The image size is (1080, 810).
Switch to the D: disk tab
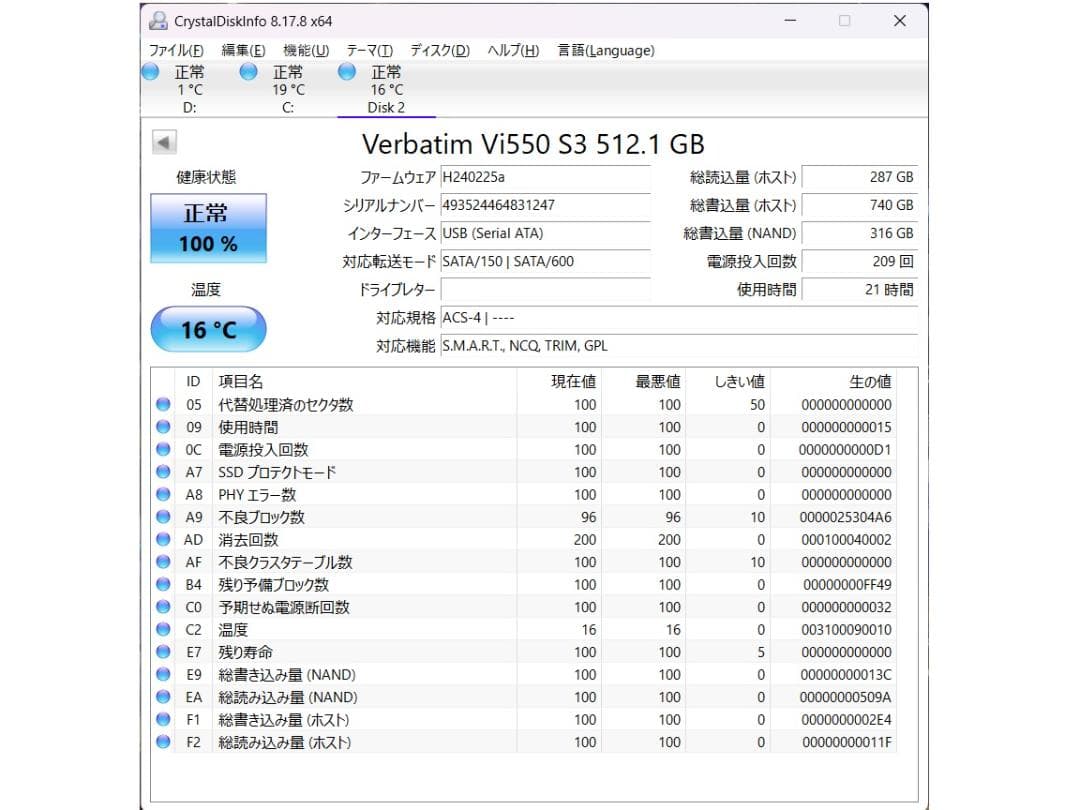[x=189, y=90]
